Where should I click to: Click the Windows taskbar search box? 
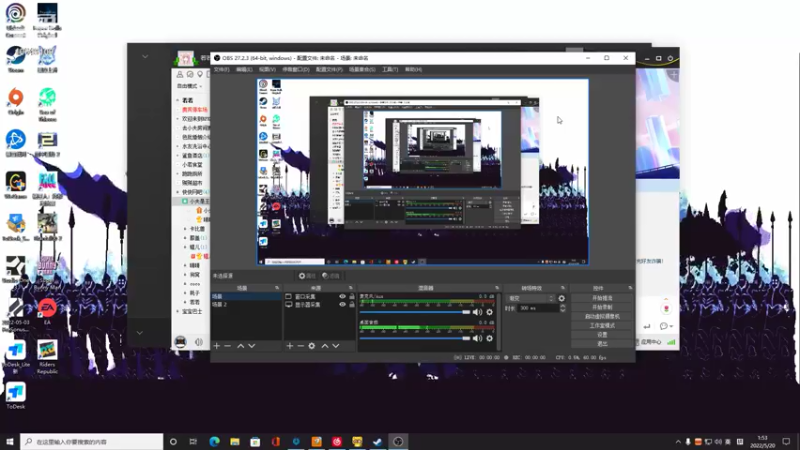[x=92, y=442]
